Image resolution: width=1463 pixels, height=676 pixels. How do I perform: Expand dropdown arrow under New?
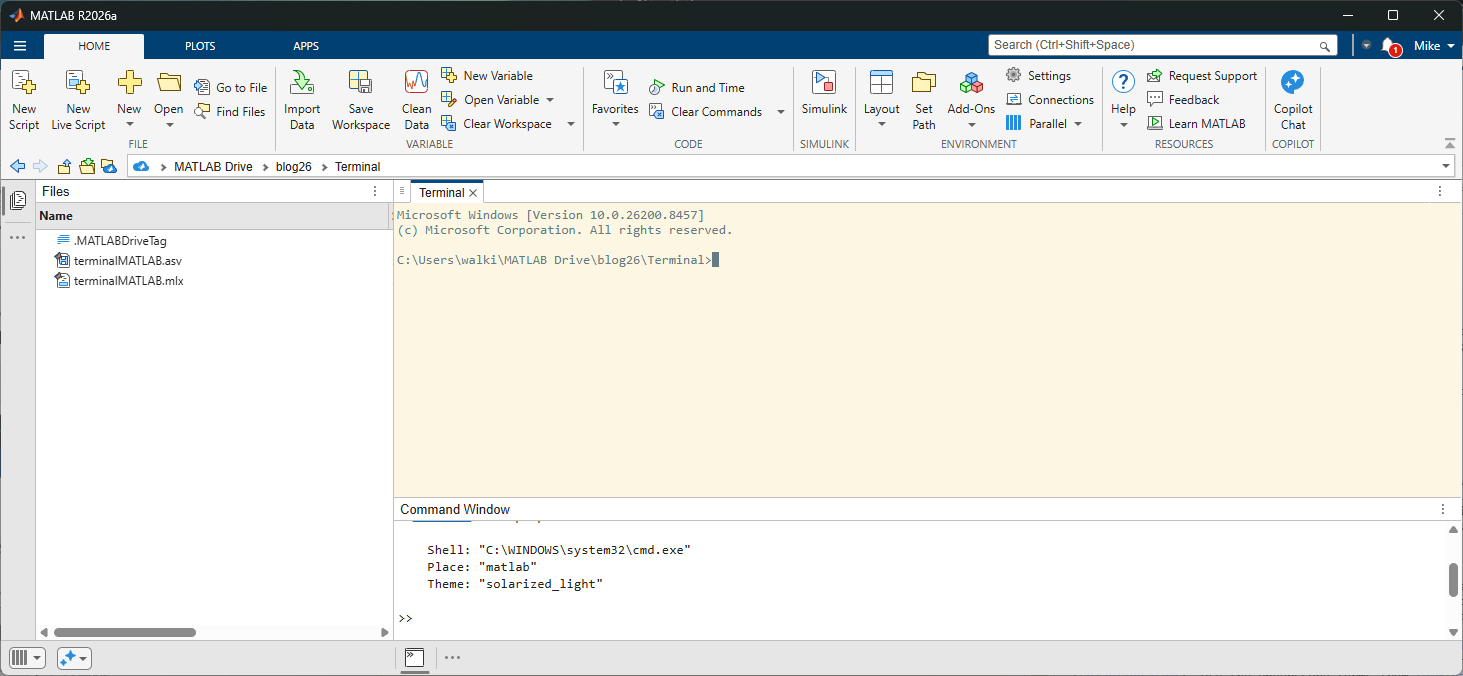click(x=129, y=125)
